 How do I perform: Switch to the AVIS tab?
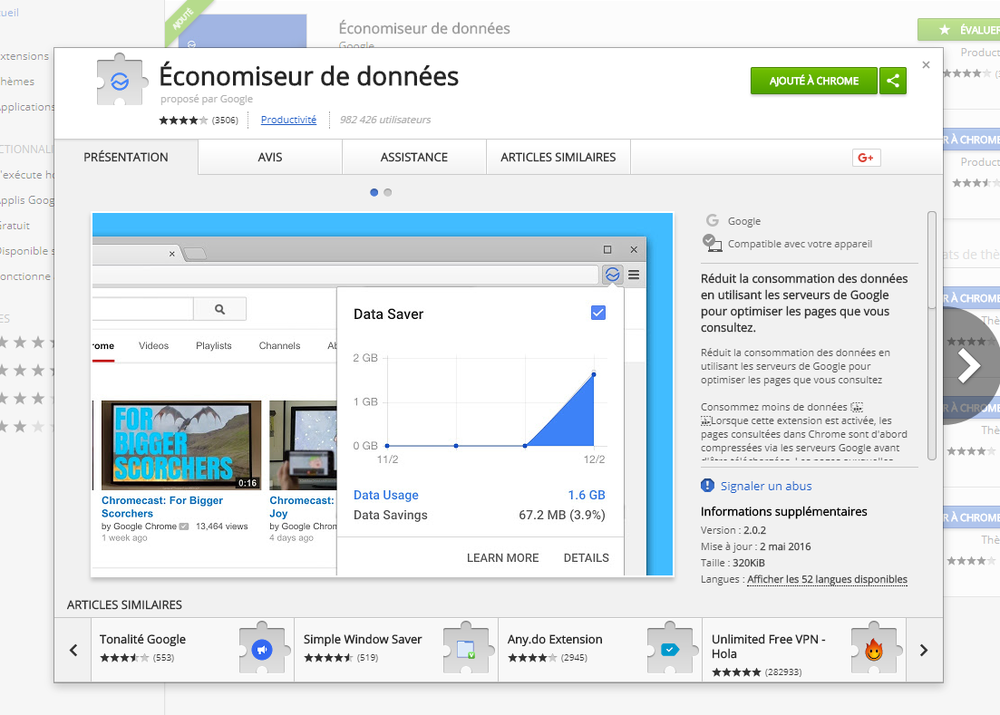[x=269, y=157]
